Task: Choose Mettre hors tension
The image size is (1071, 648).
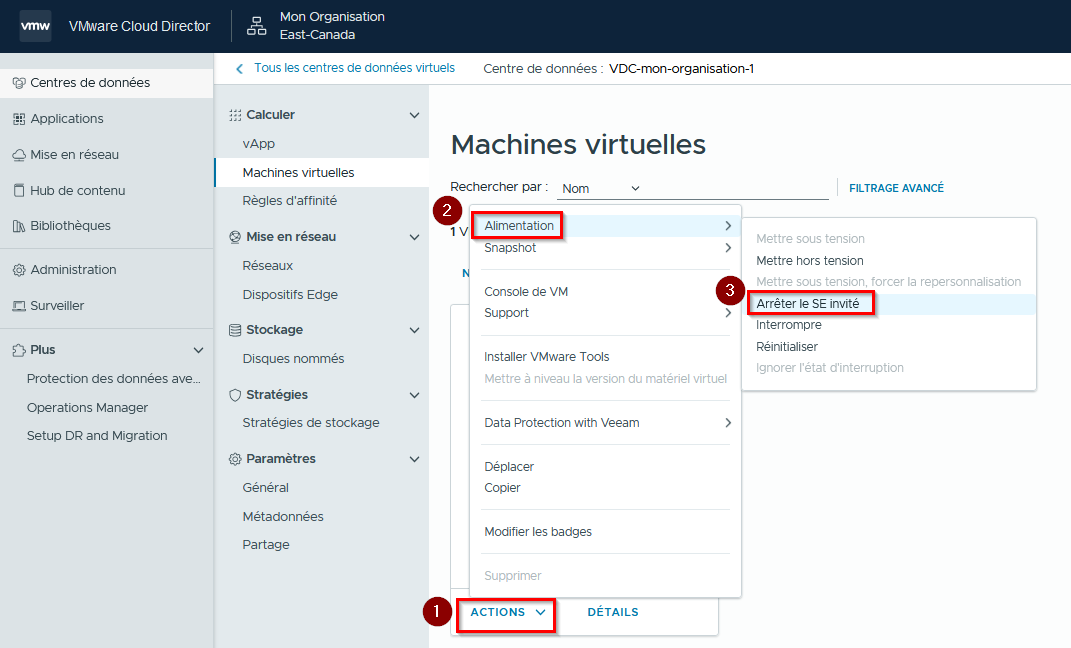Action: (809, 261)
